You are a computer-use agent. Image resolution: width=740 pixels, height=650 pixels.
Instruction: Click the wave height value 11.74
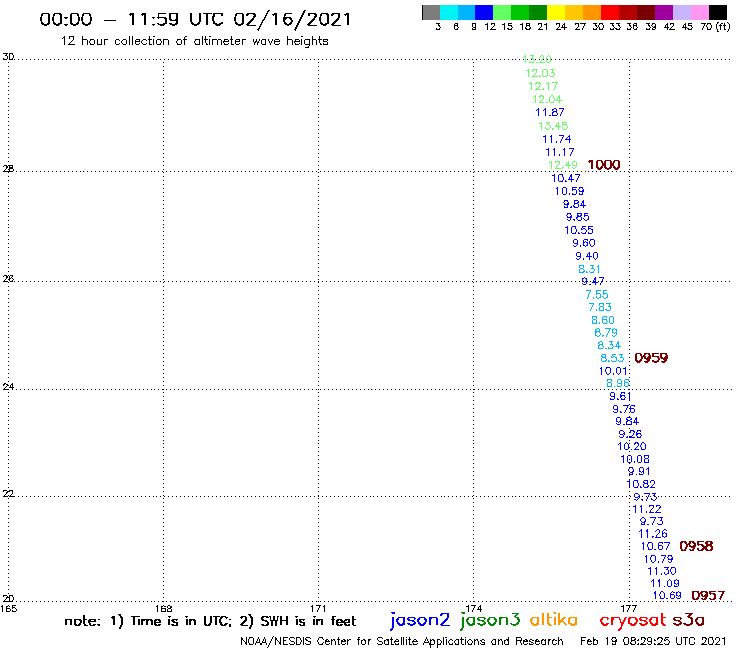[x=557, y=139]
